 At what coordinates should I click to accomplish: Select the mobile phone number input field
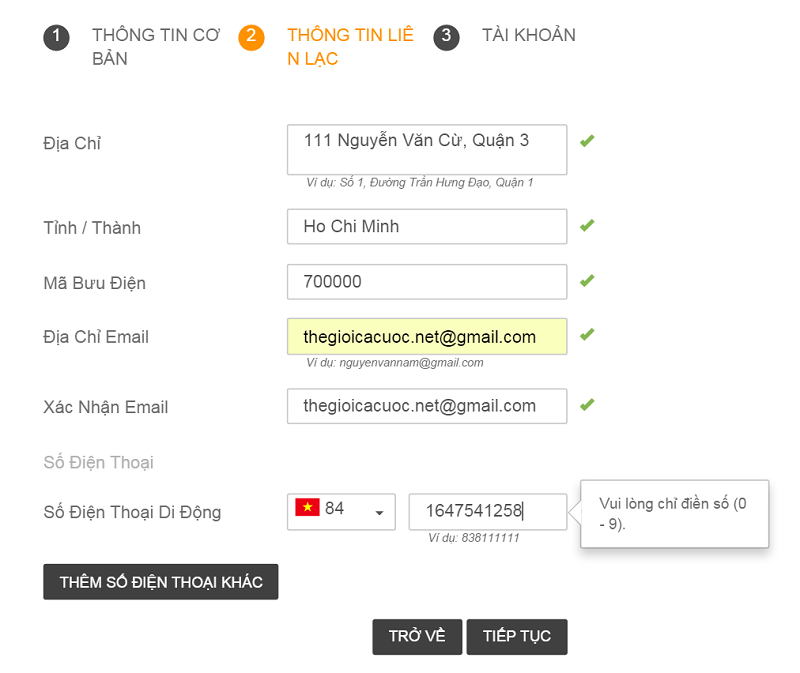489,511
